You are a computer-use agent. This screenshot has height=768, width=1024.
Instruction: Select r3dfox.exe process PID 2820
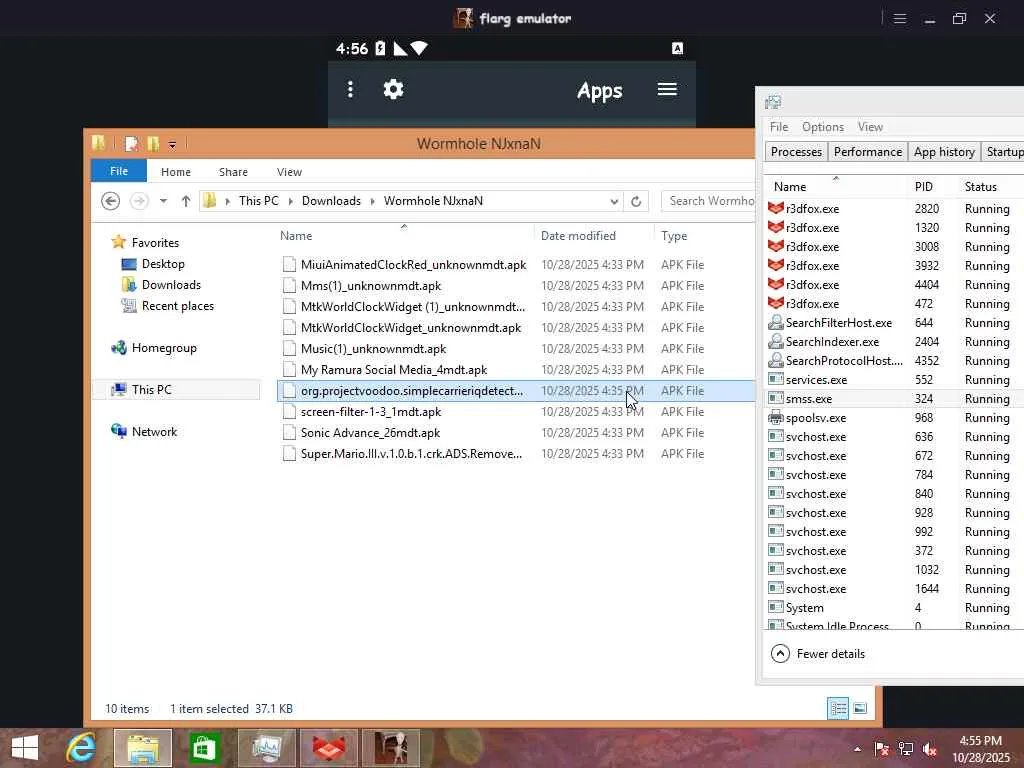click(x=893, y=208)
